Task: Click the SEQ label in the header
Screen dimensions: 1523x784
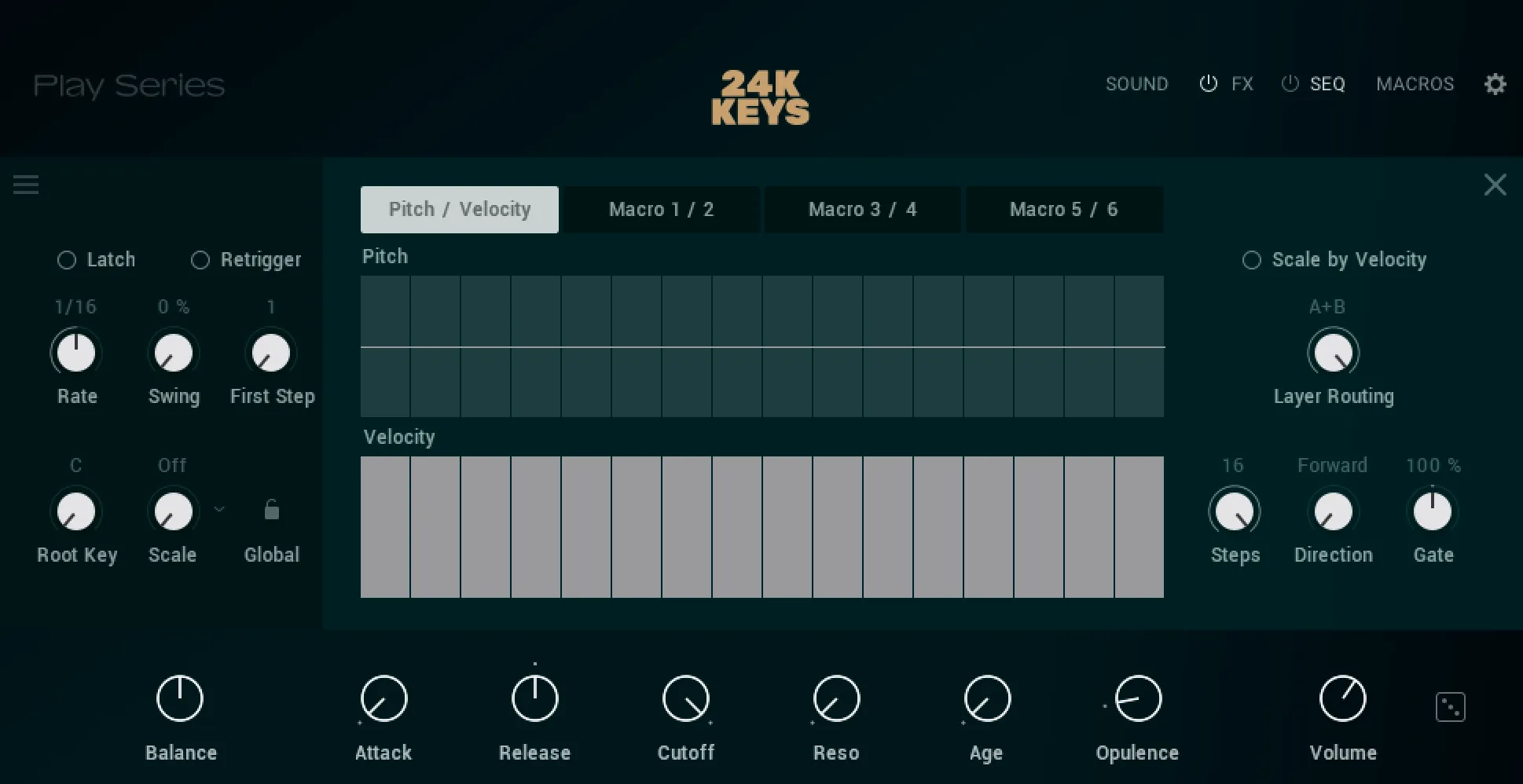Action: (1327, 84)
